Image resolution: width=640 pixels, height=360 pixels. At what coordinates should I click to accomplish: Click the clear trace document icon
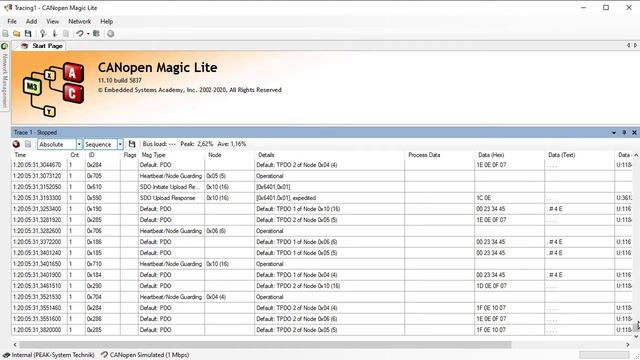point(28,144)
